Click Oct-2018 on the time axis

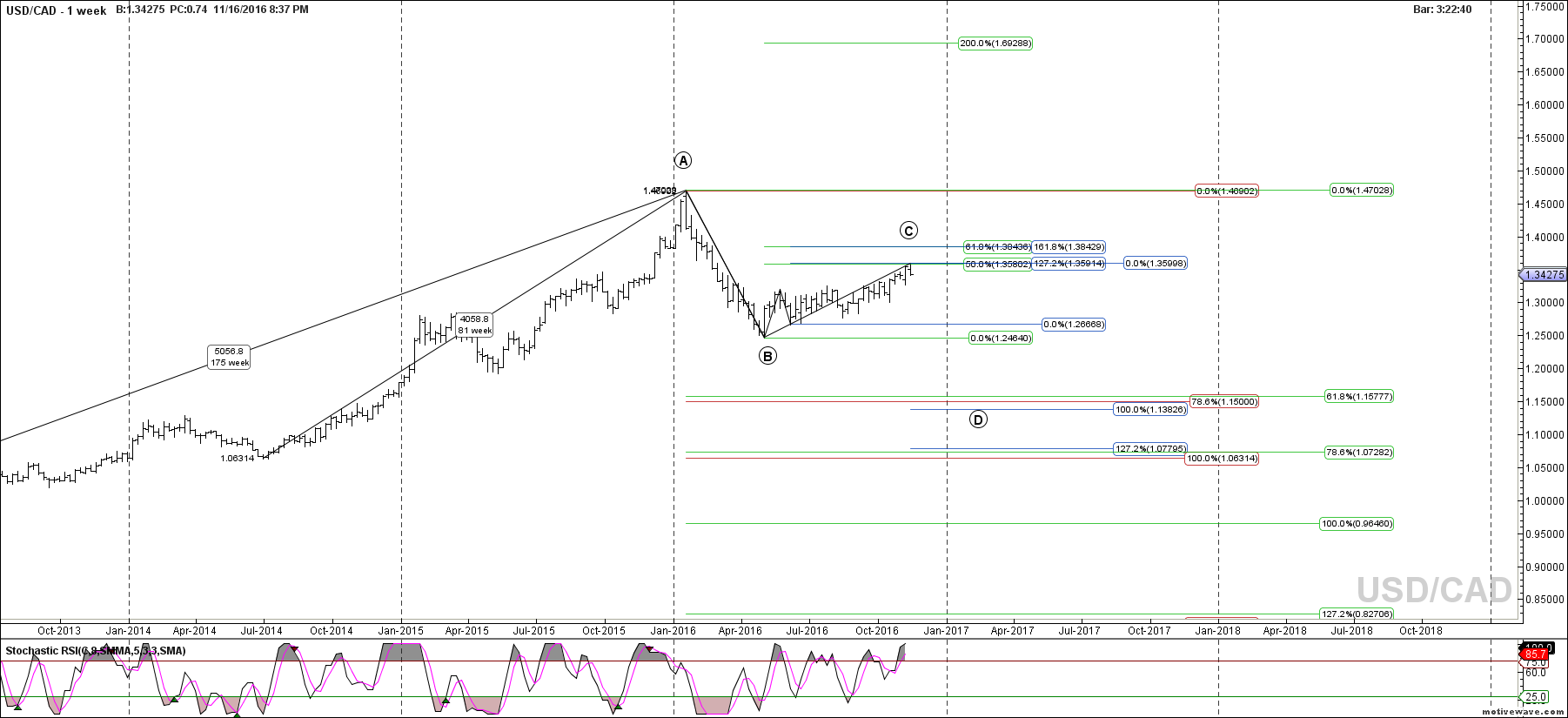click(1420, 631)
